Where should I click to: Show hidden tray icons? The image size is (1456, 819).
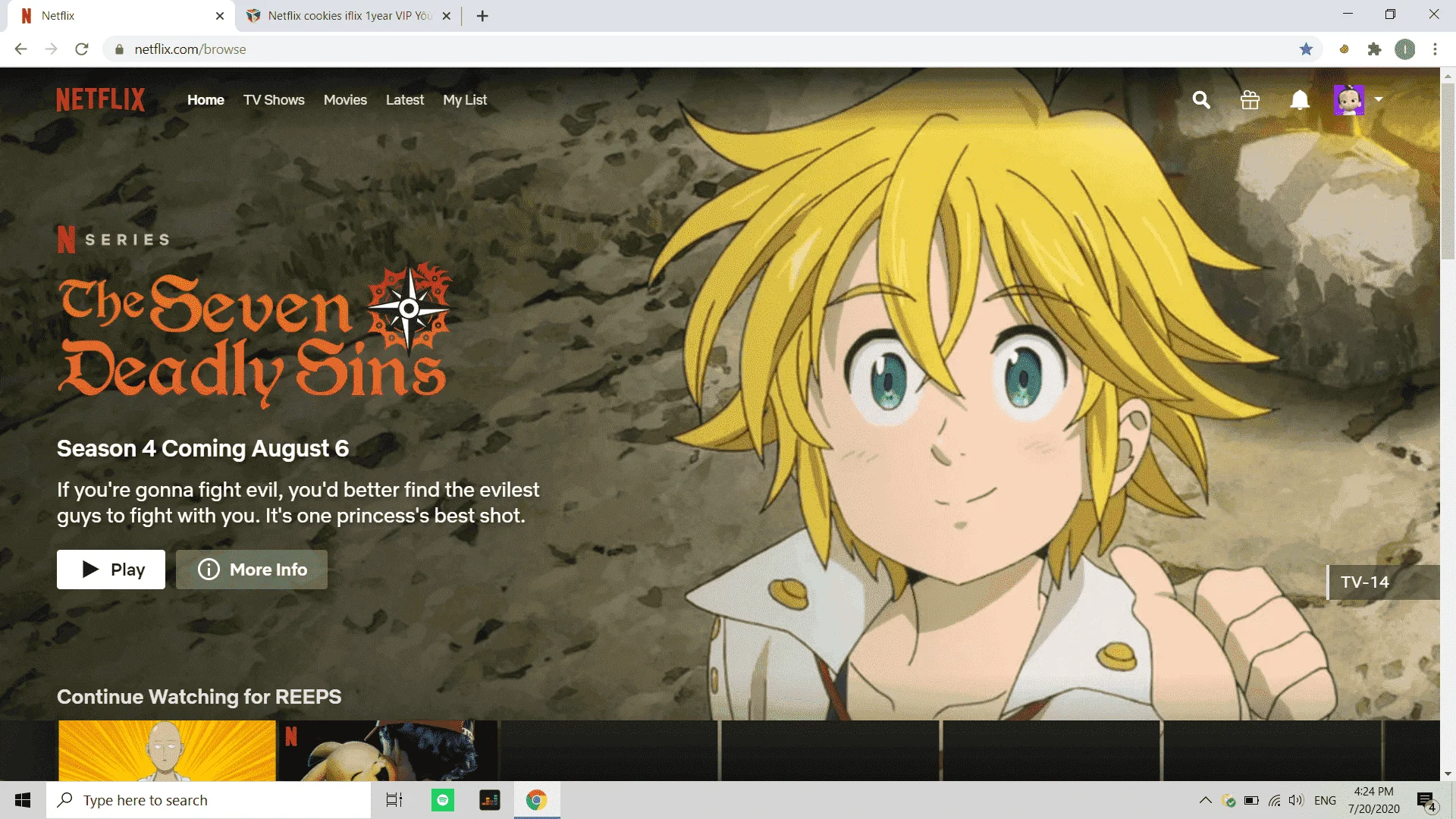click(1205, 800)
